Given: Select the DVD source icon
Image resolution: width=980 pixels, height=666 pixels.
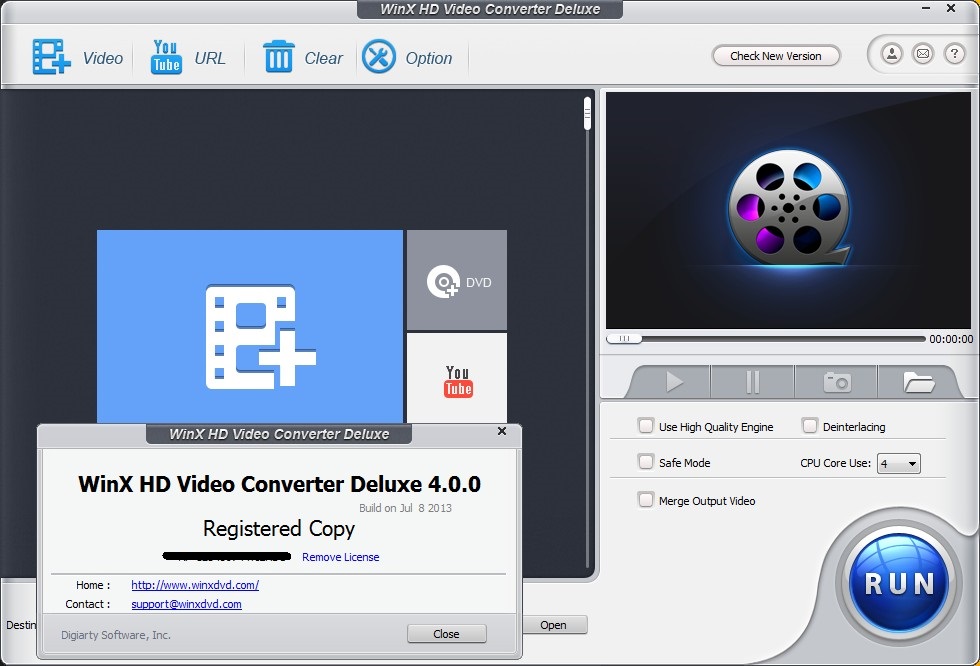Looking at the screenshot, I should point(456,279).
